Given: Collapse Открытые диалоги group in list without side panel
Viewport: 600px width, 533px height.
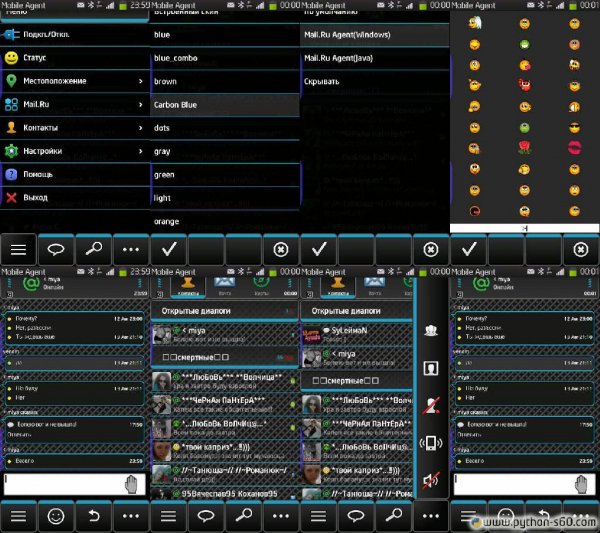Looking at the screenshot, I should click(x=225, y=311).
